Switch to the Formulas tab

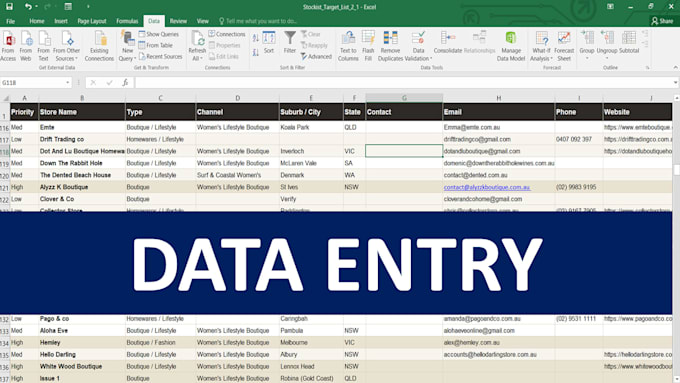click(127, 21)
